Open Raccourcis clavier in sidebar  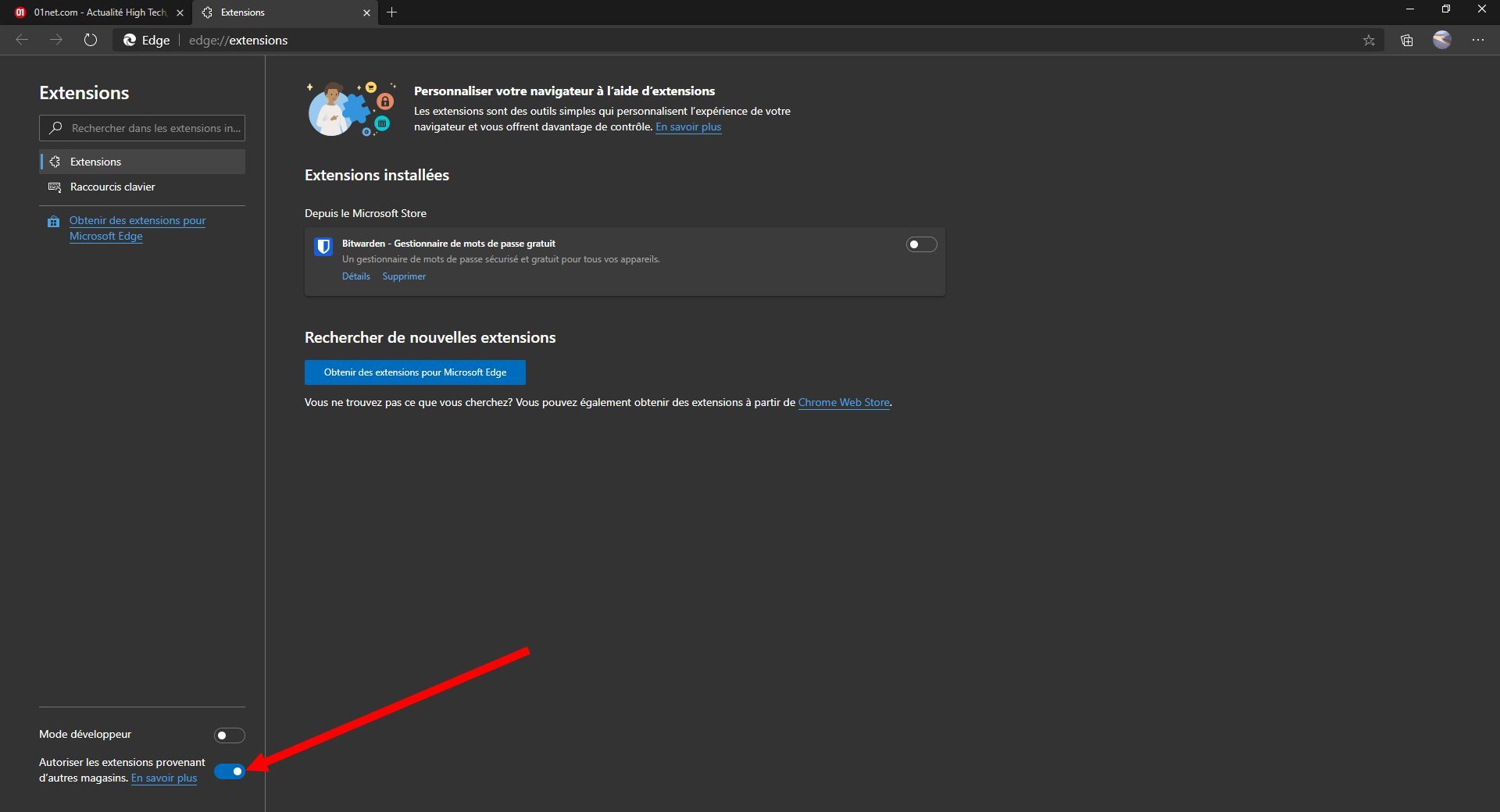coord(142,187)
